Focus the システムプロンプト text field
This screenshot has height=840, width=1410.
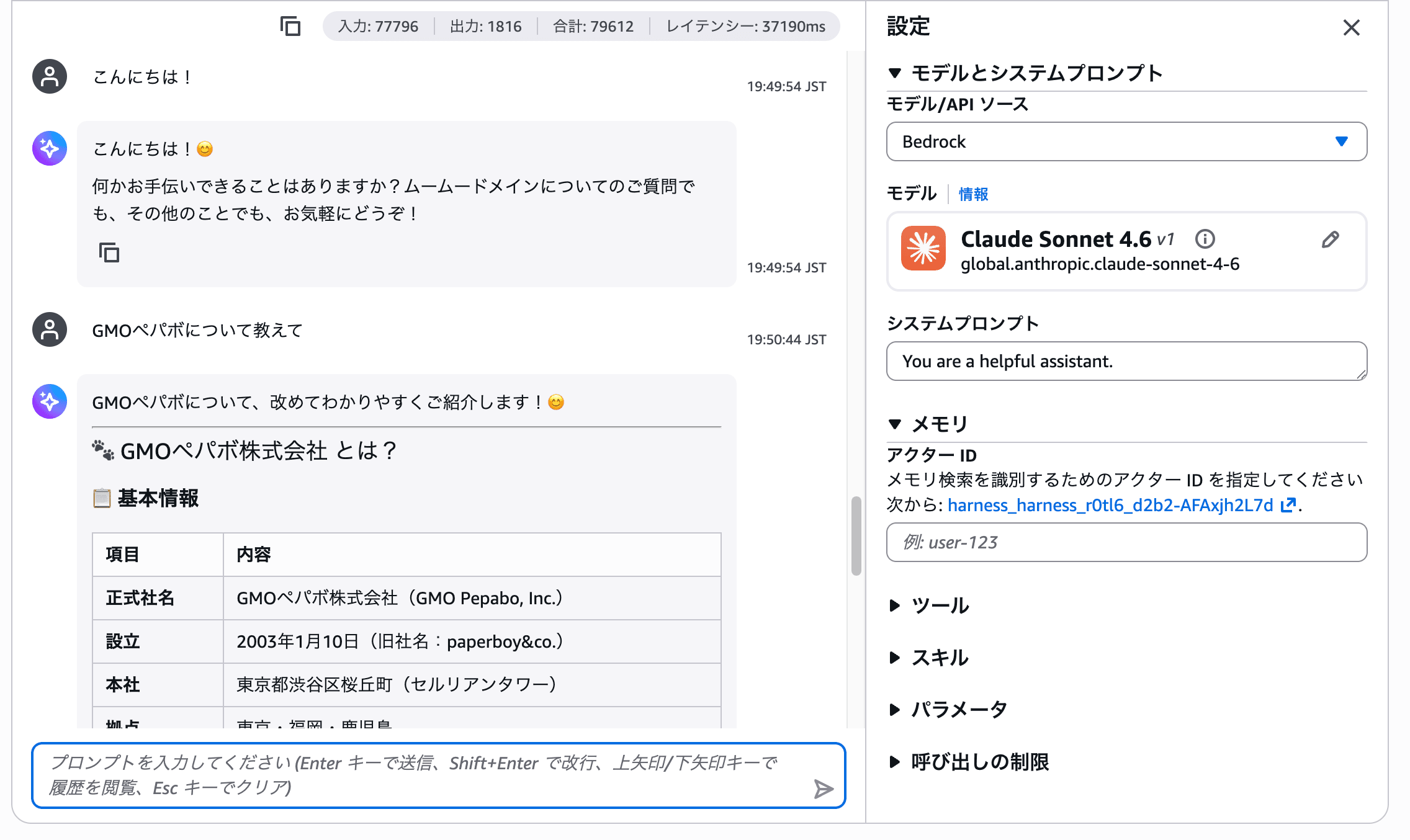coord(1126,361)
